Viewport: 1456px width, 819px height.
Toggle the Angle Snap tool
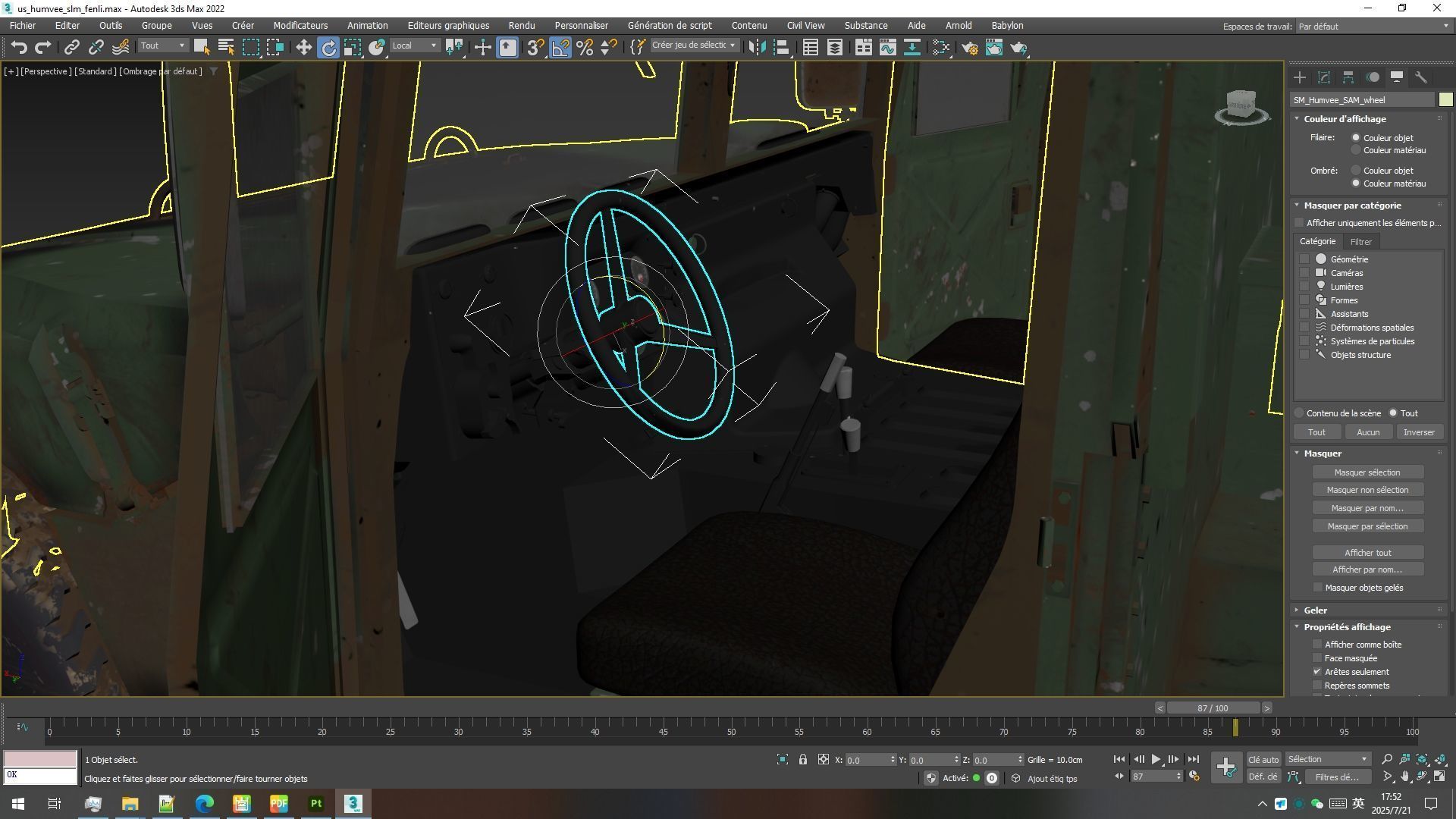tap(560, 48)
